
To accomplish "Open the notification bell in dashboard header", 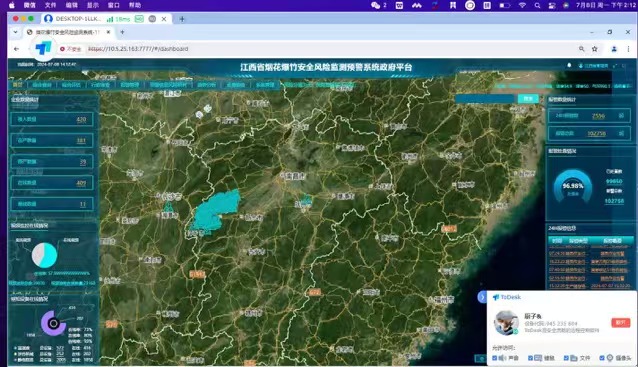I will pos(569,66).
